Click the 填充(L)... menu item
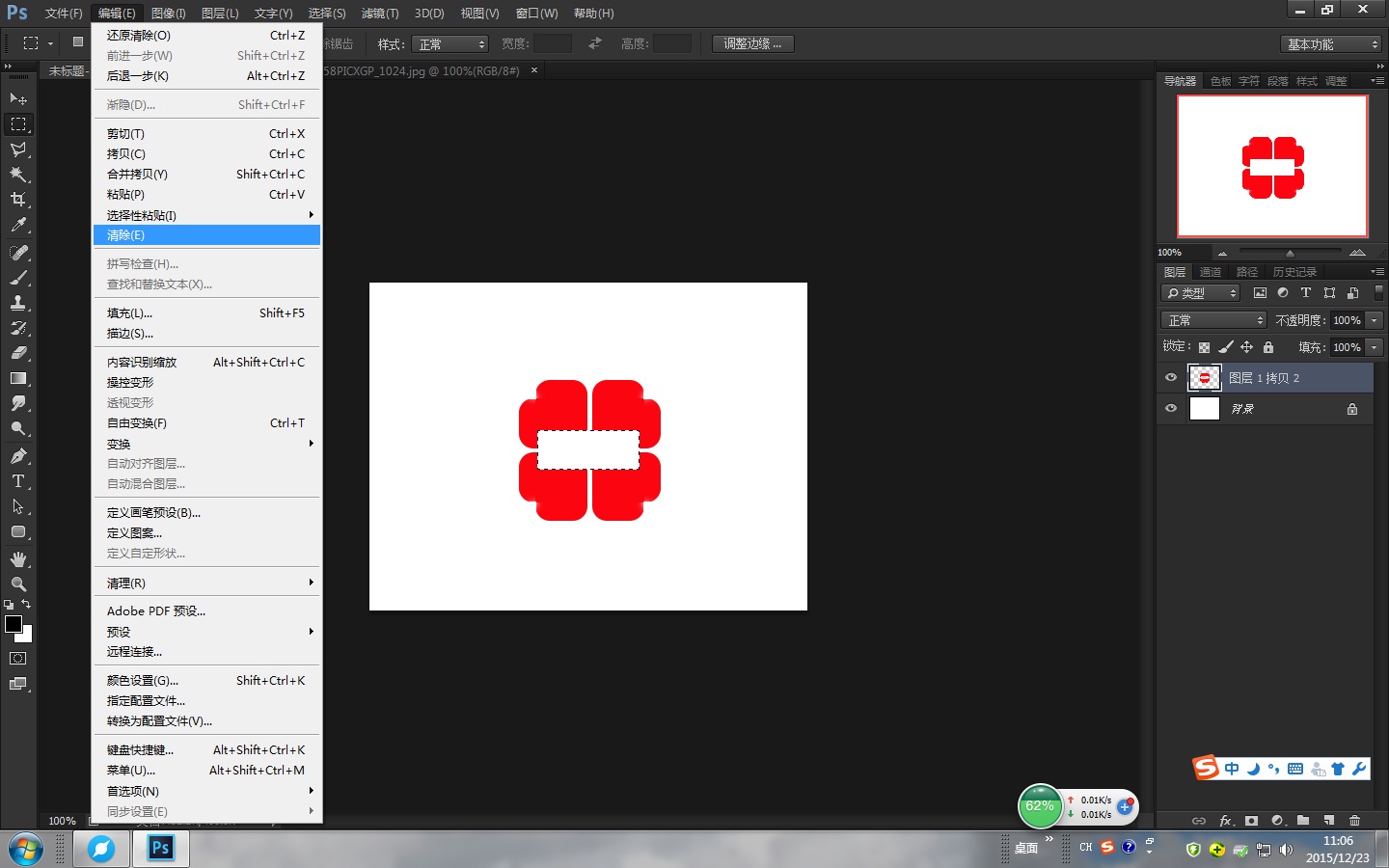 (x=207, y=313)
